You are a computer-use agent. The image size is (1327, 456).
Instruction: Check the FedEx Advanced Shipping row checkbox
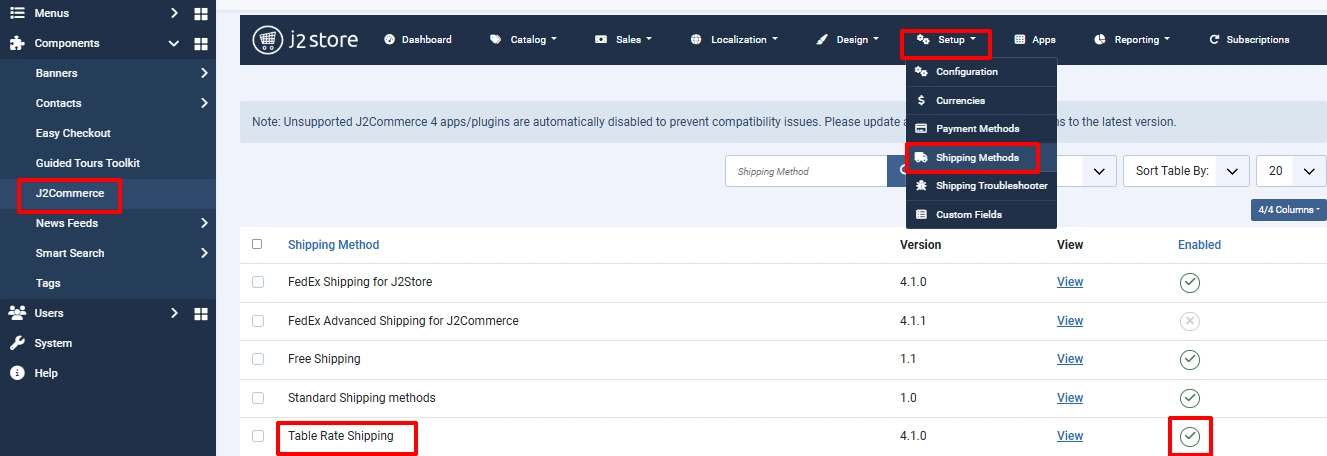coord(258,321)
